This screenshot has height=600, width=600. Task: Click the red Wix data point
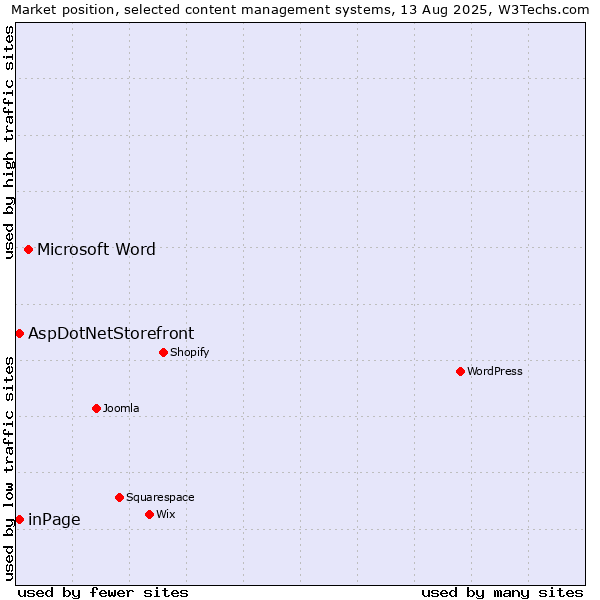tap(150, 514)
